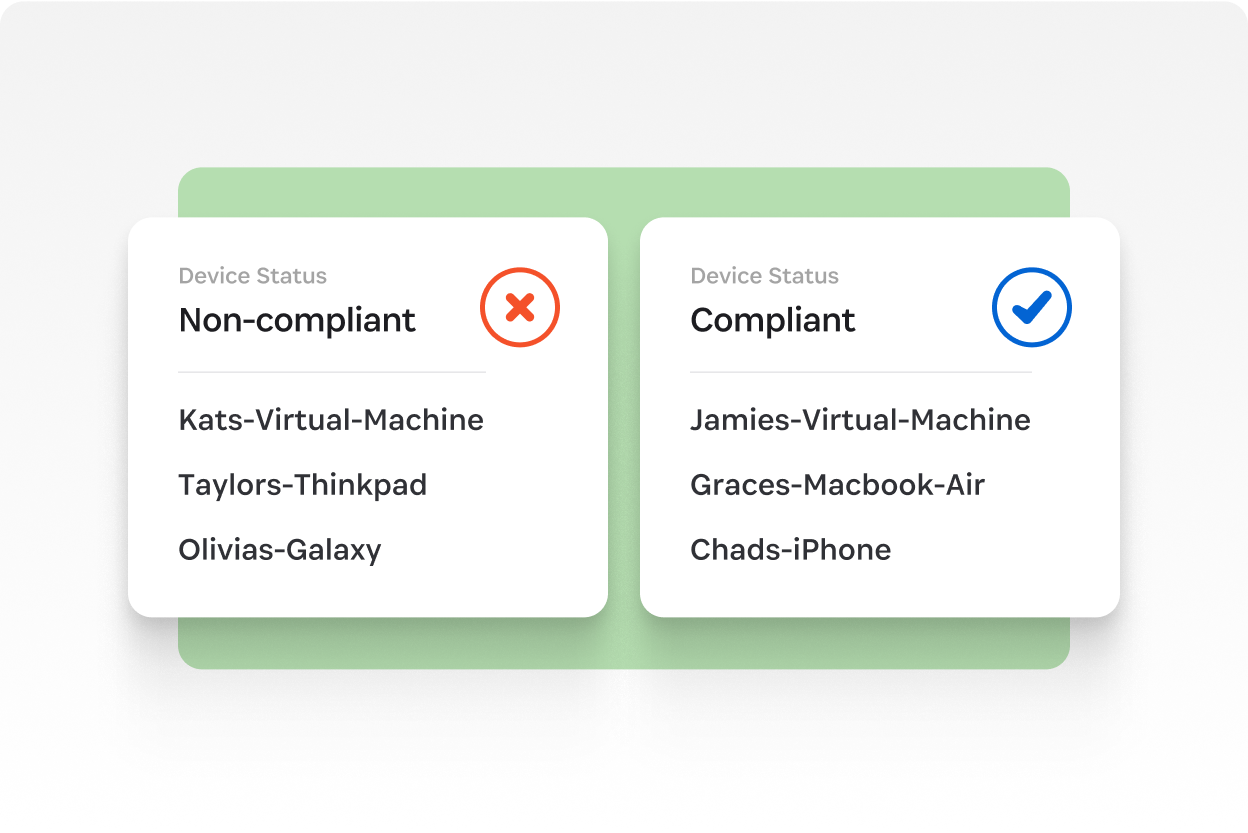The width and height of the screenshot is (1248, 833).
Task: Click the red X non-compliant icon
Action: pos(520,307)
